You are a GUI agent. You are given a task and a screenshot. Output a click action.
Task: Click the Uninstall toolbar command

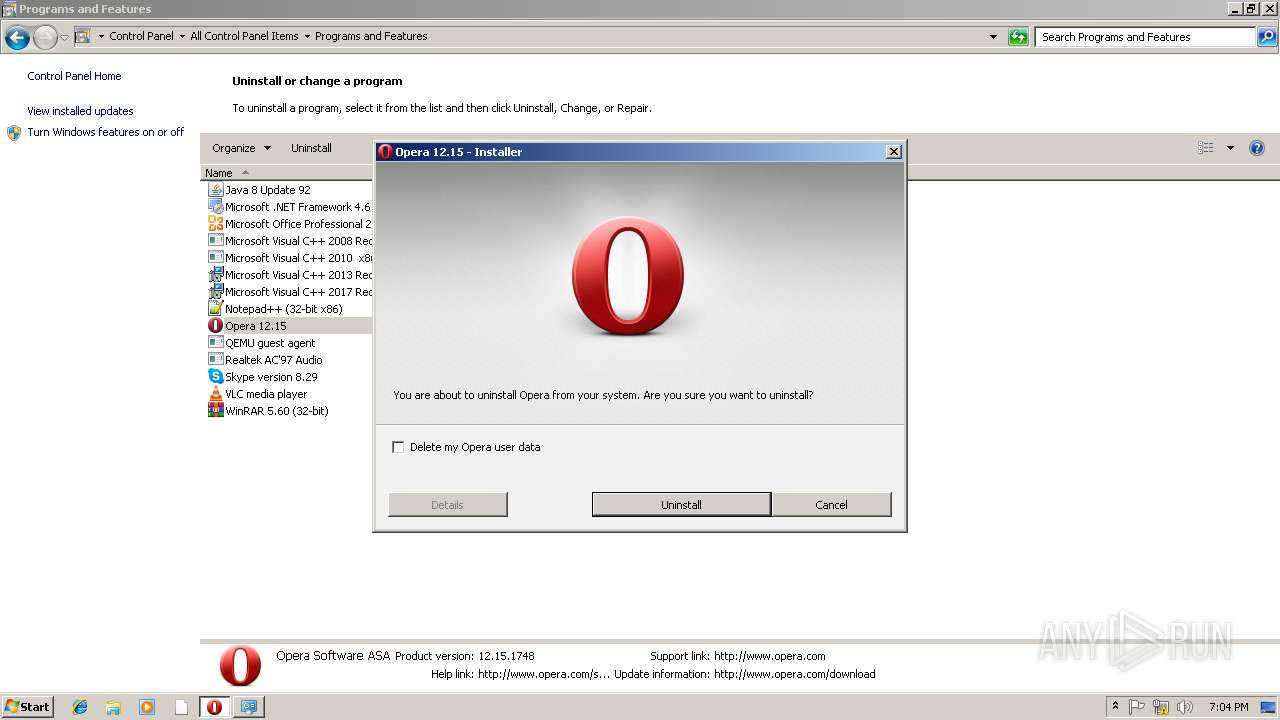(x=311, y=148)
